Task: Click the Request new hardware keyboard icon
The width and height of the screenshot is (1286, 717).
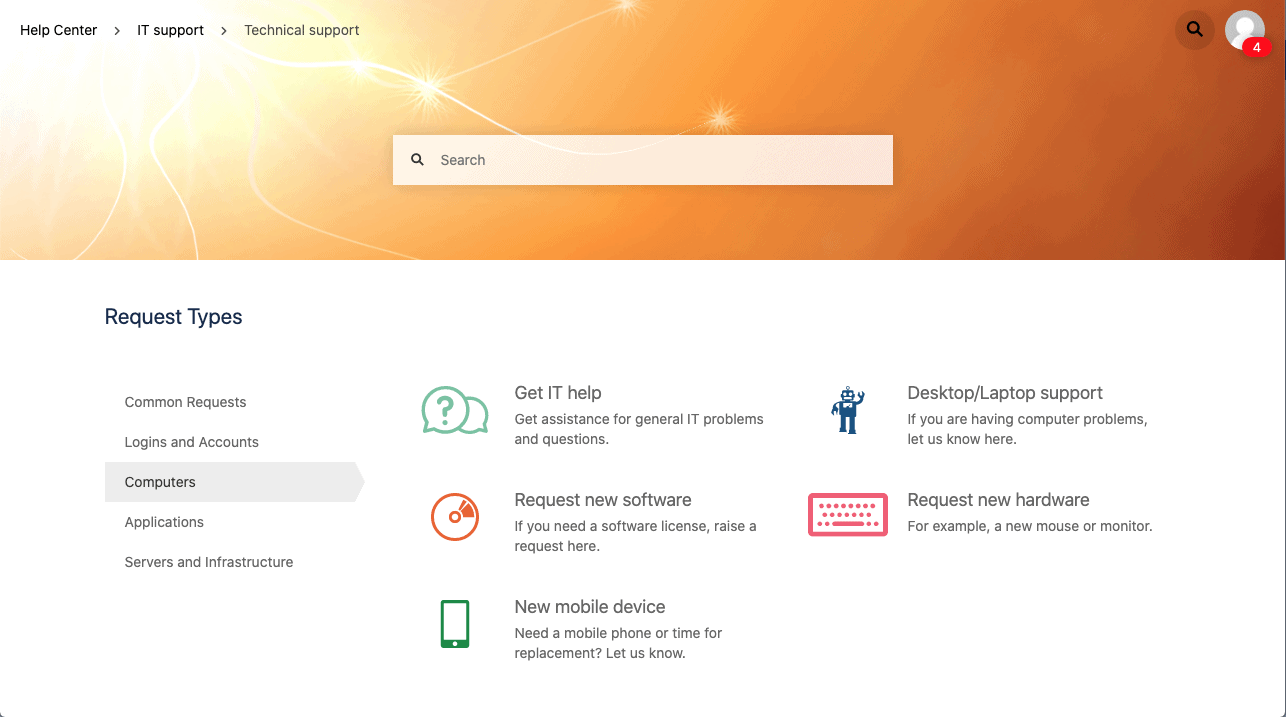Action: (848, 515)
